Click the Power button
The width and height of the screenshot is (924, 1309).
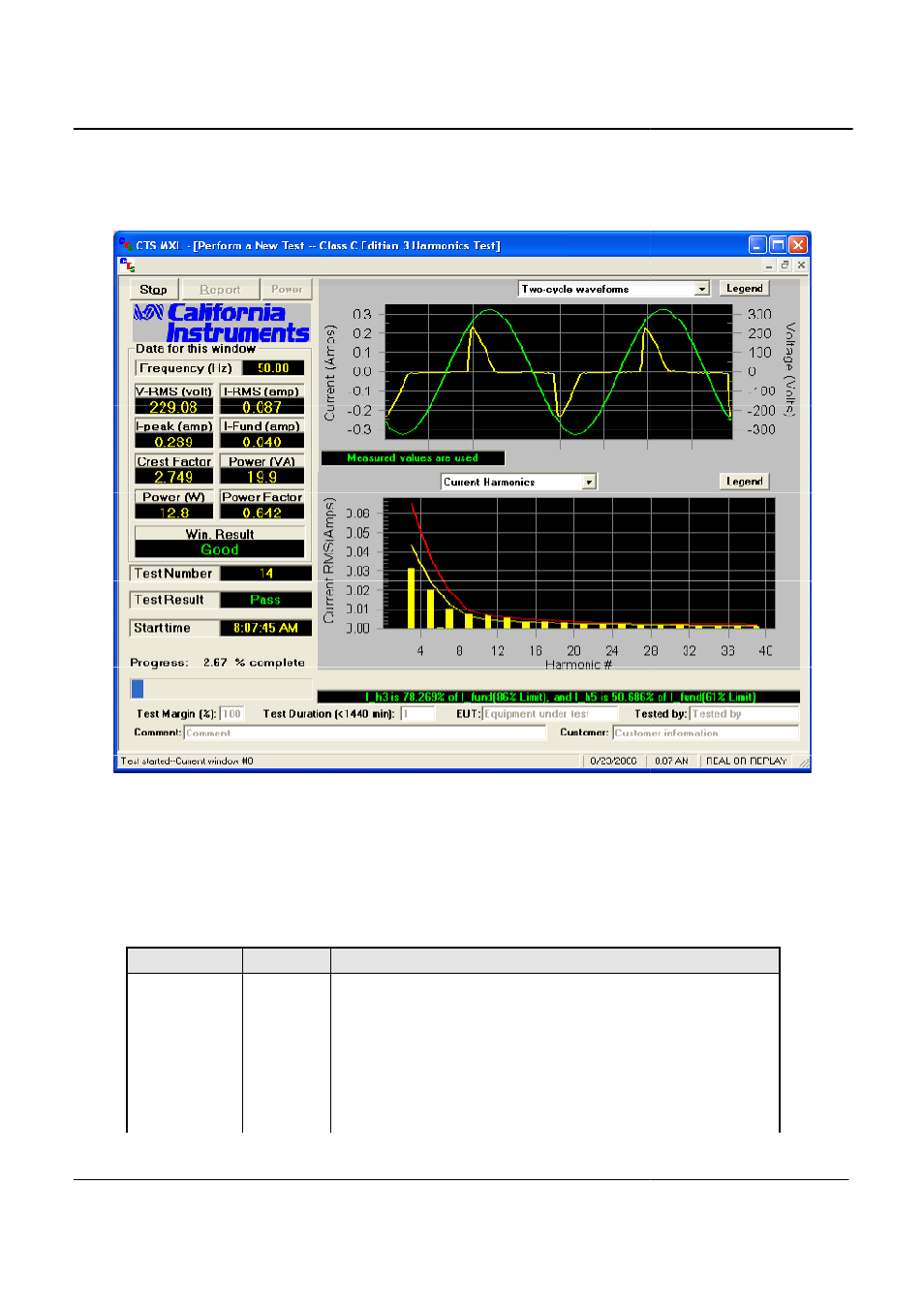click(287, 290)
